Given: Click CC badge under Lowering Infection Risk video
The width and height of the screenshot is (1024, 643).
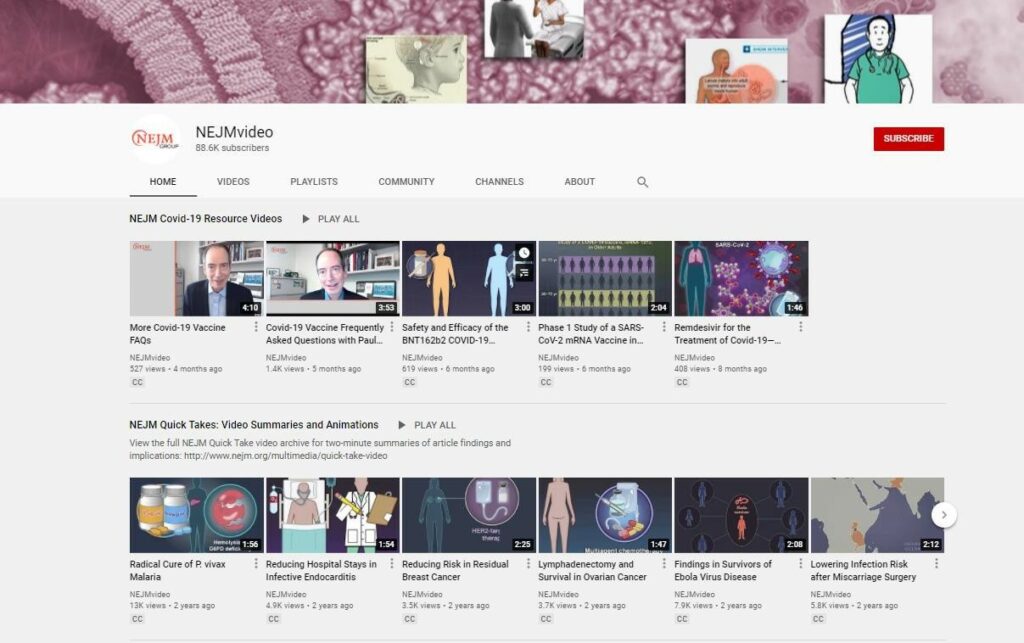Looking at the screenshot, I should (x=818, y=619).
